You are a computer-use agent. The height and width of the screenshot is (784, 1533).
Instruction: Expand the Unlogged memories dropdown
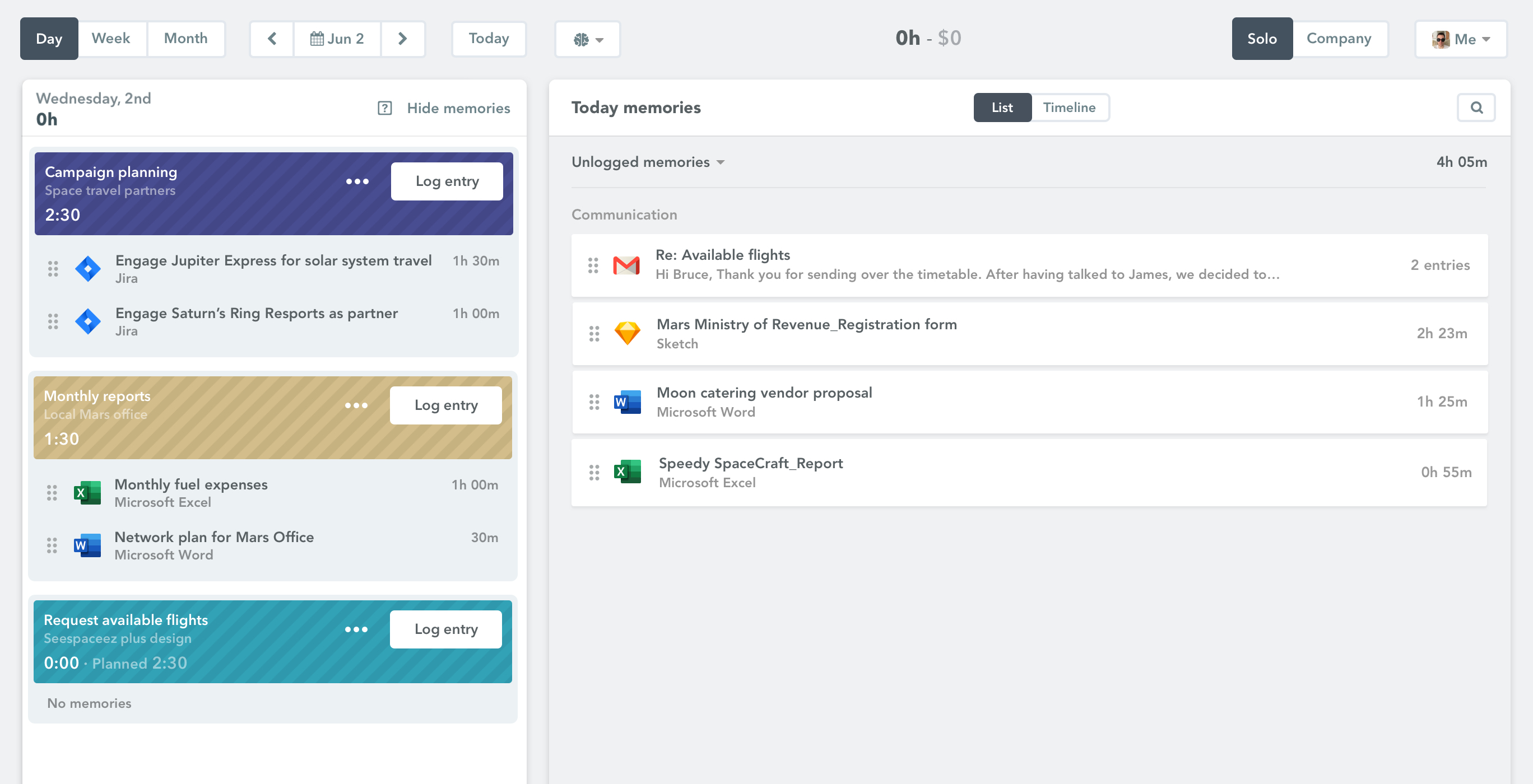point(648,162)
